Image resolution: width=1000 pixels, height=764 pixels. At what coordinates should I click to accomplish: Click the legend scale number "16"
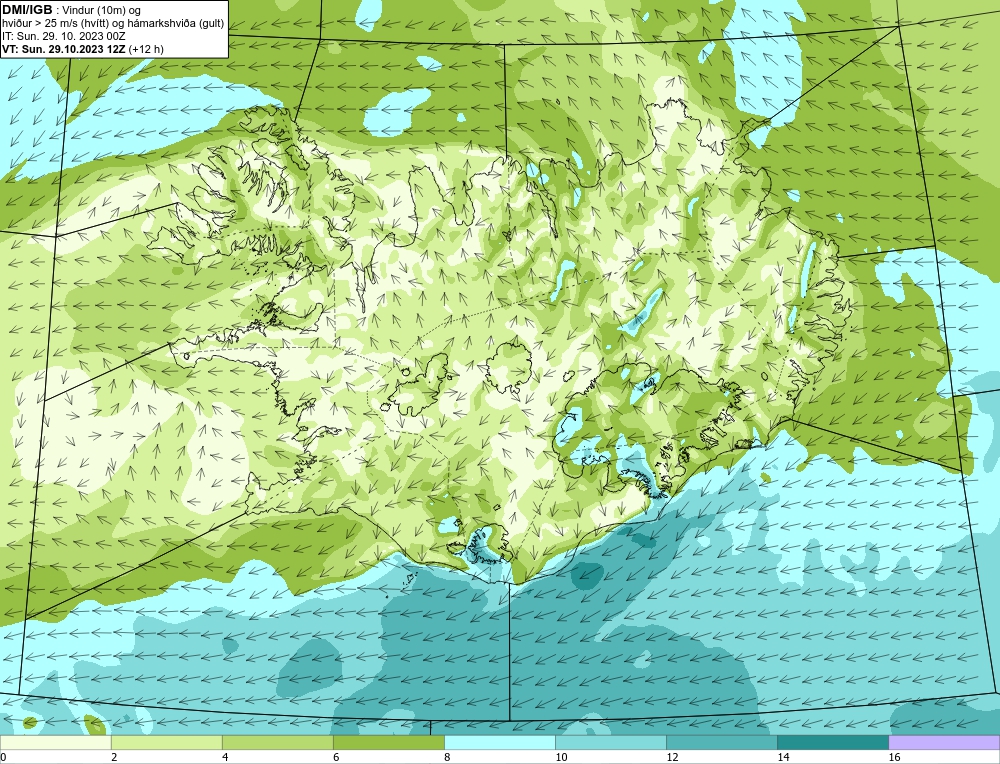(x=894, y=757)
